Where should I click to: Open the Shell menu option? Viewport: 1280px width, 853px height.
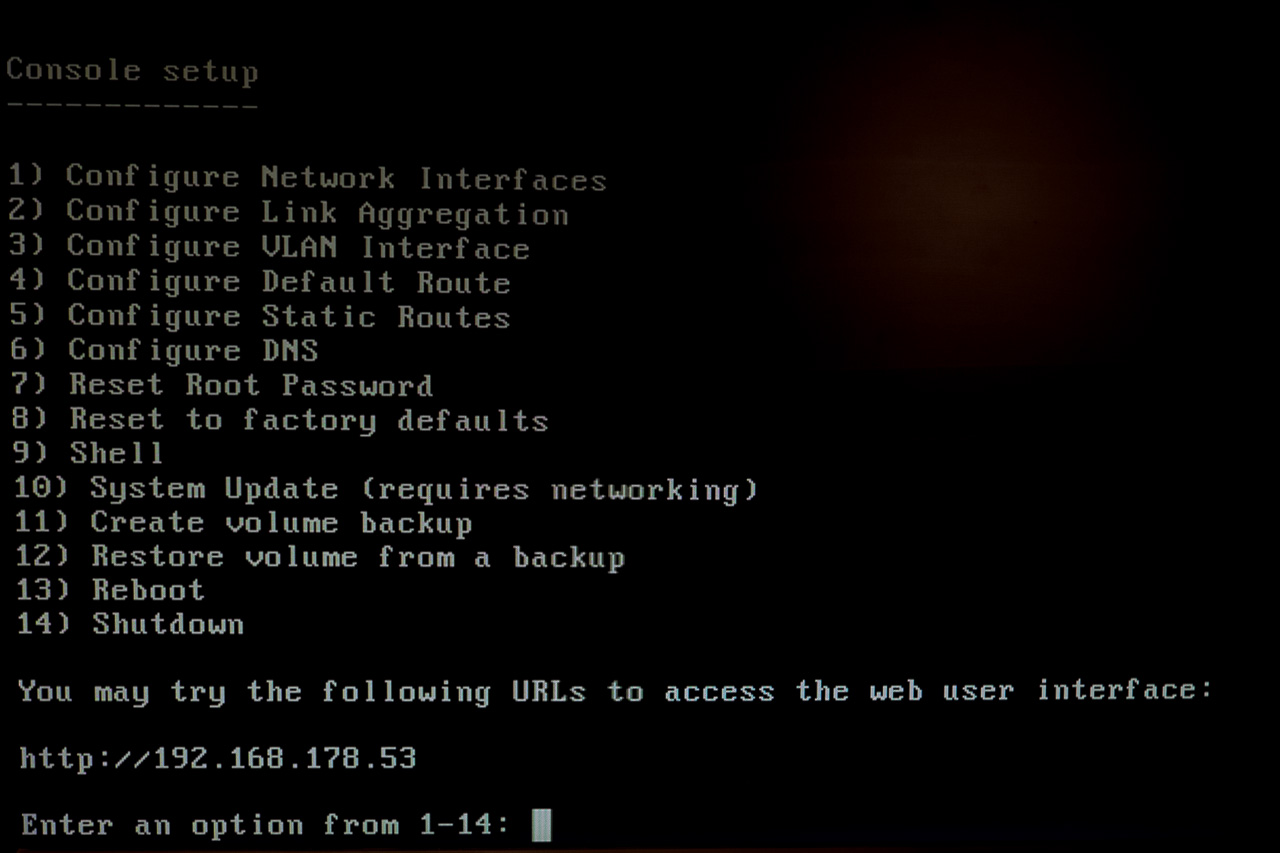tap(87, 453)
